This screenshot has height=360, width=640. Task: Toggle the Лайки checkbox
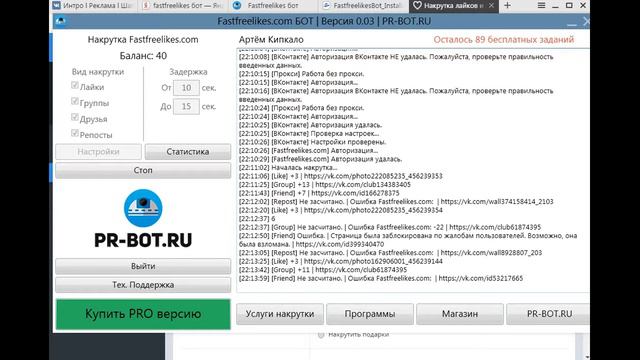coord(75,85)
